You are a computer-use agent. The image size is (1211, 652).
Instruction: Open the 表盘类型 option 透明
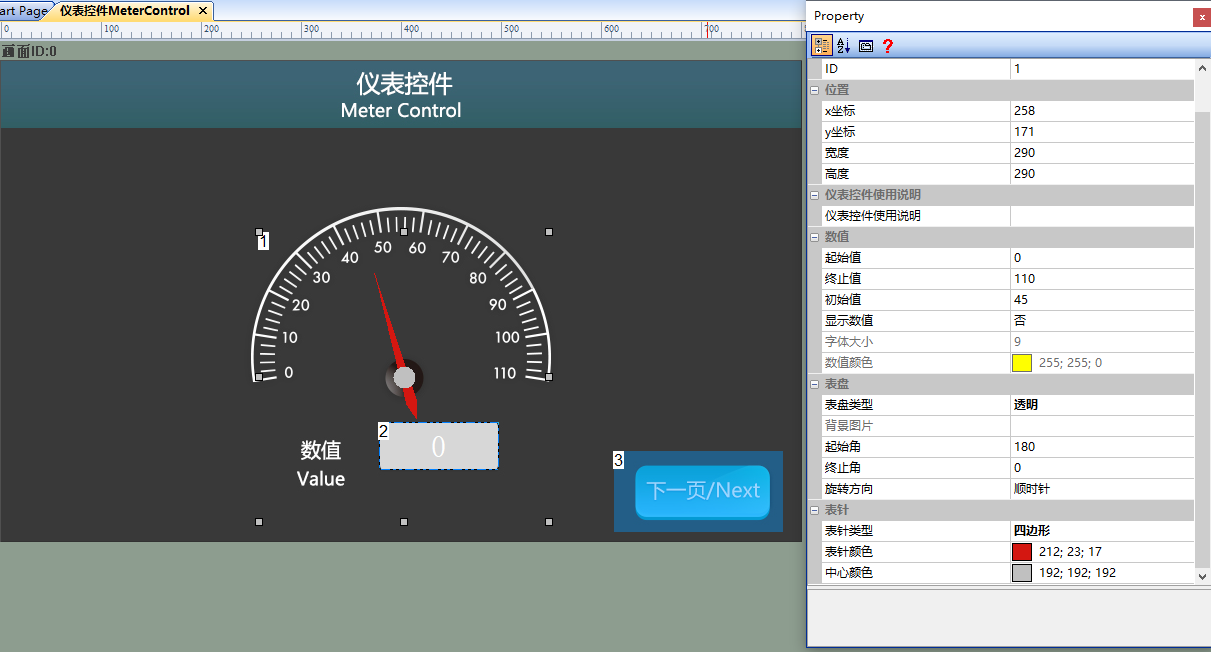coord(1102,405)
